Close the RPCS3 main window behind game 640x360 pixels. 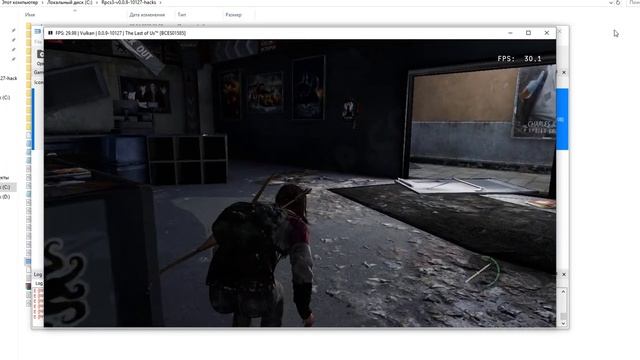pos(560,31)
